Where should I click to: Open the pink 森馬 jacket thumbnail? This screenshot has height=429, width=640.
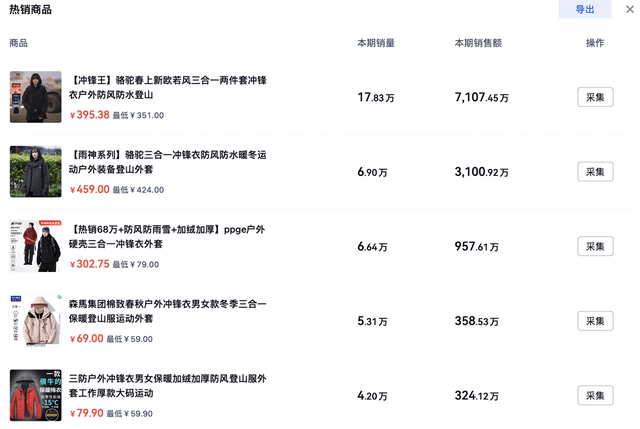click(x=36, y=321)
